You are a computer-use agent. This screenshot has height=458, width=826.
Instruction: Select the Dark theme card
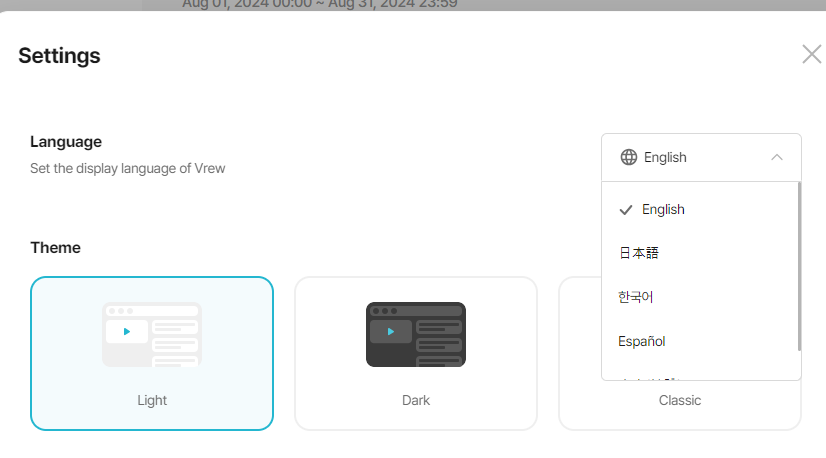(x=416, y=353)
